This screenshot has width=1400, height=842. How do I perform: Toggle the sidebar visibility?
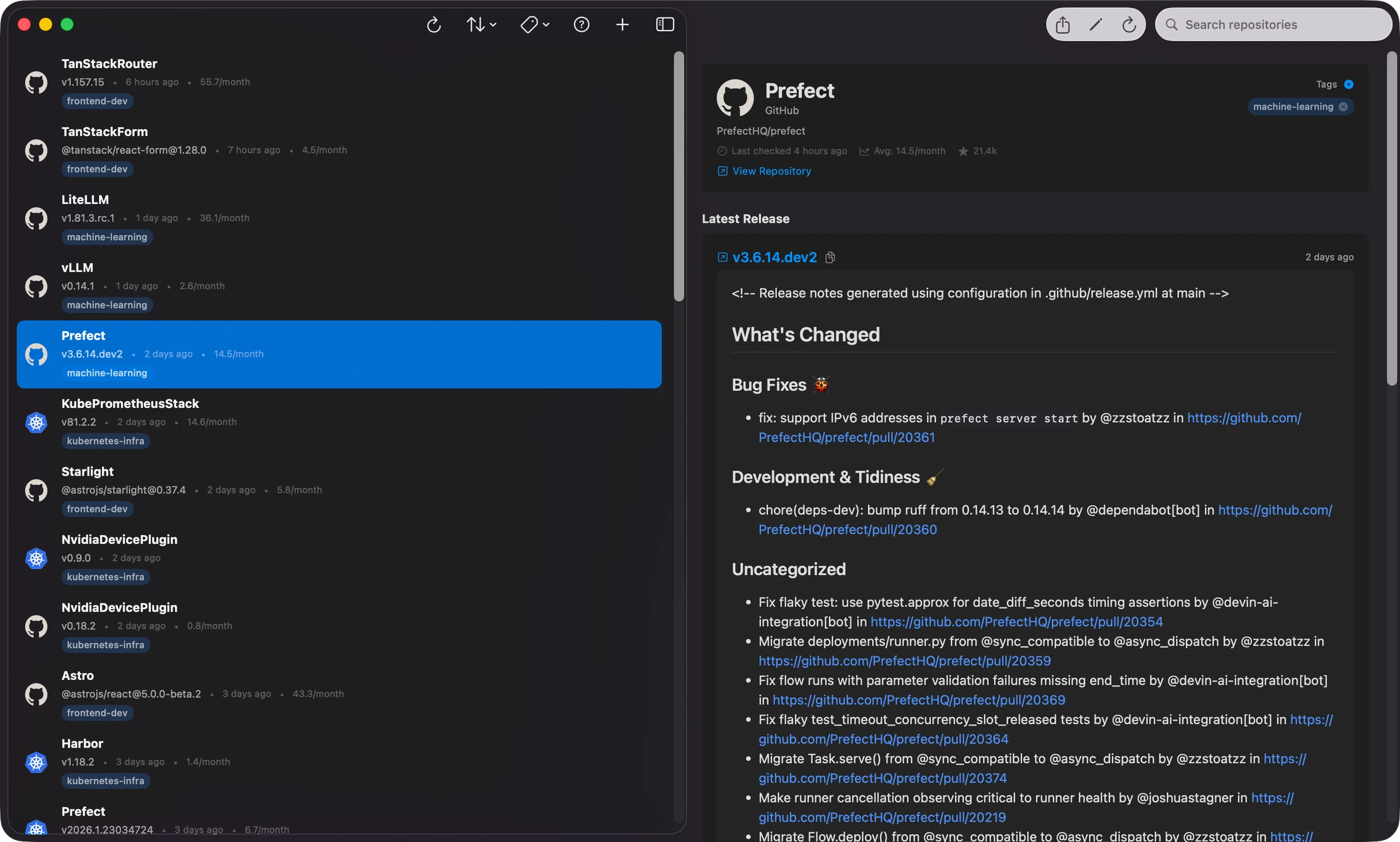pos(665,24)
